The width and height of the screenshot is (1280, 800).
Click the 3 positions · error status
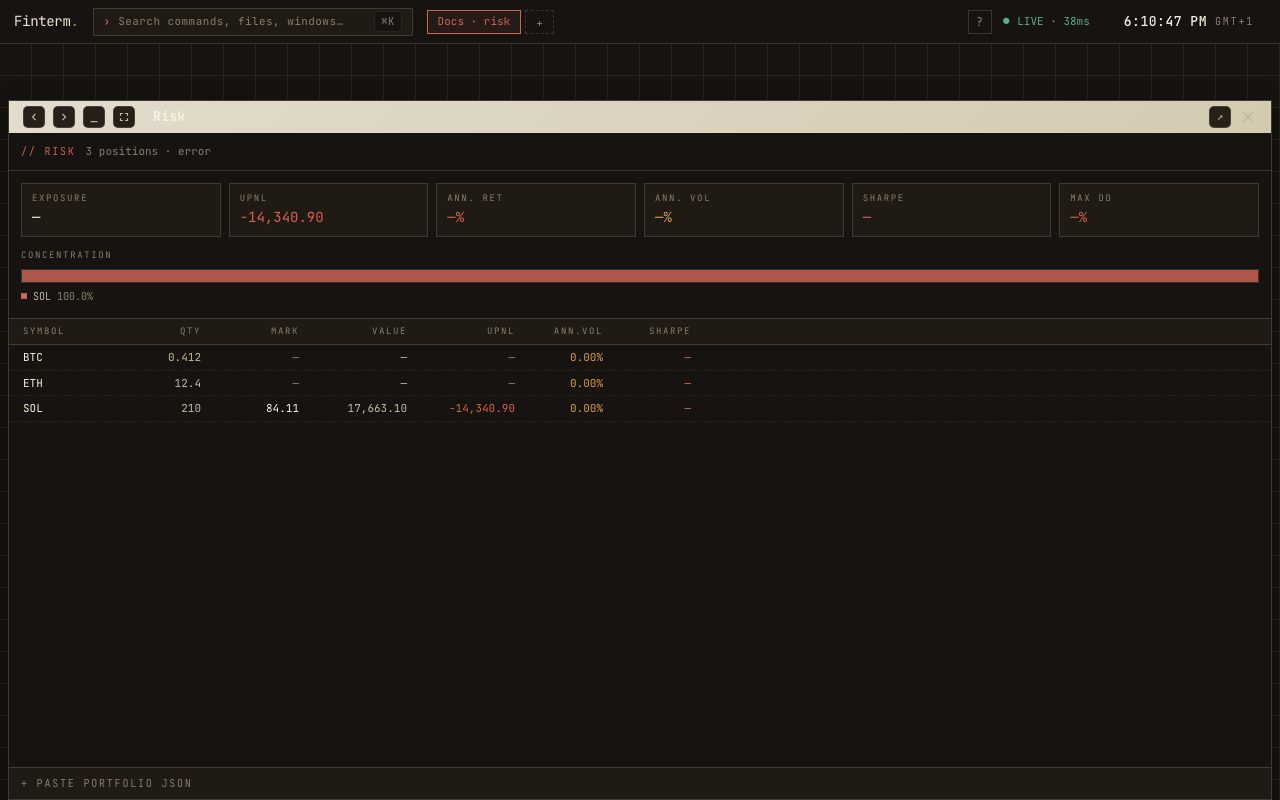pos(148,152)
